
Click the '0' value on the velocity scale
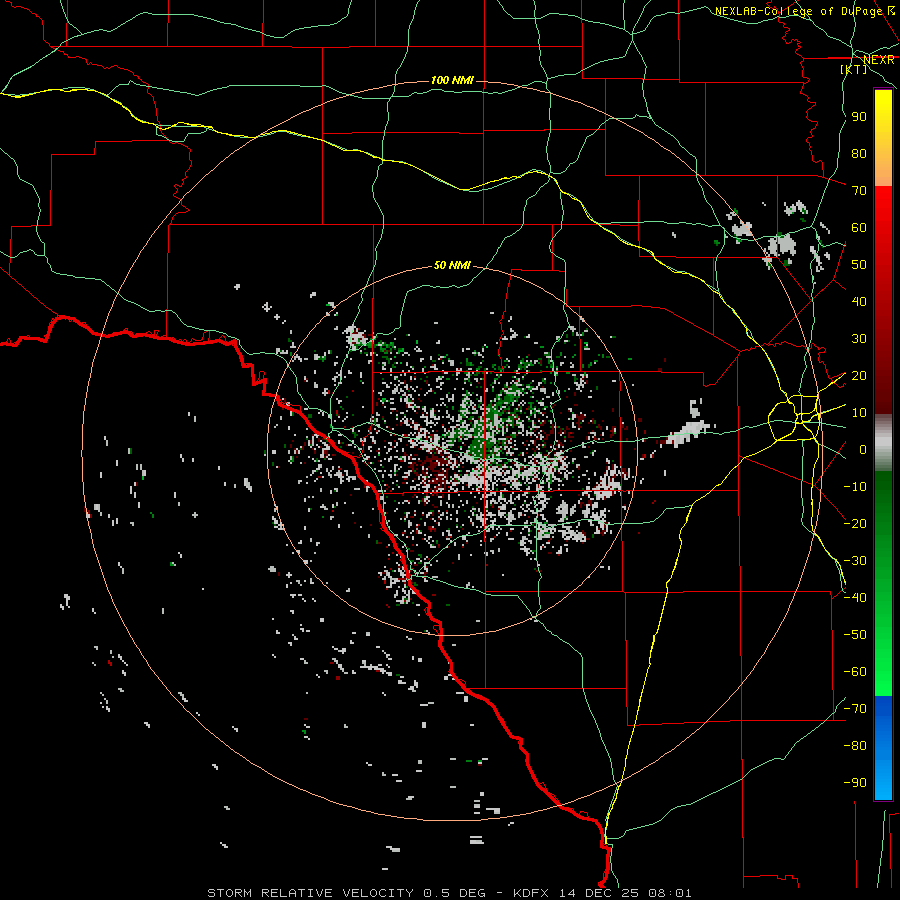pos(863,449)
